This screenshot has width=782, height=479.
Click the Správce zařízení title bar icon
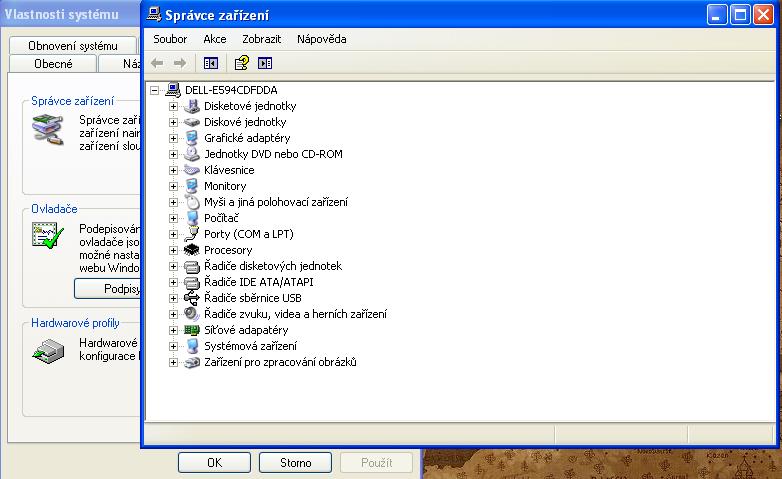[154, 15]
